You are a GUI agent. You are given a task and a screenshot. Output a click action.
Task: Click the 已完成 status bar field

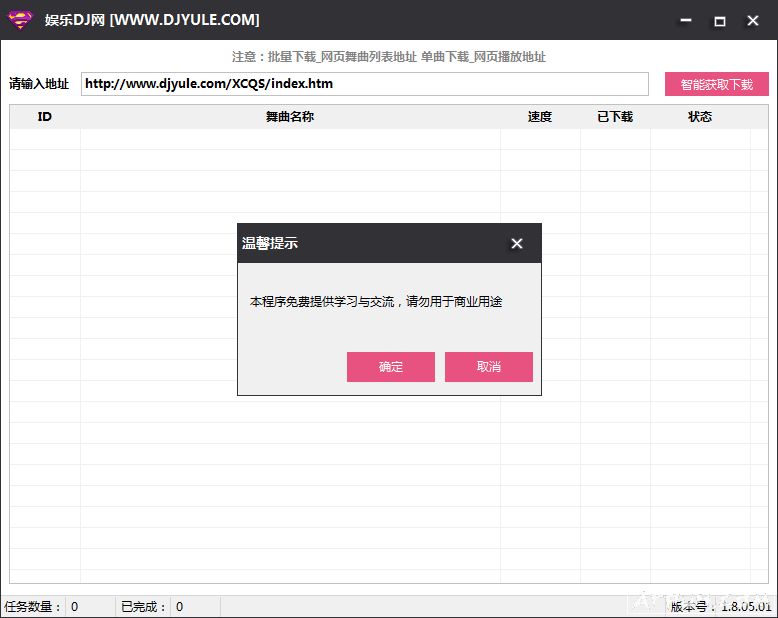pyautogui.click(x=146, y=607)
